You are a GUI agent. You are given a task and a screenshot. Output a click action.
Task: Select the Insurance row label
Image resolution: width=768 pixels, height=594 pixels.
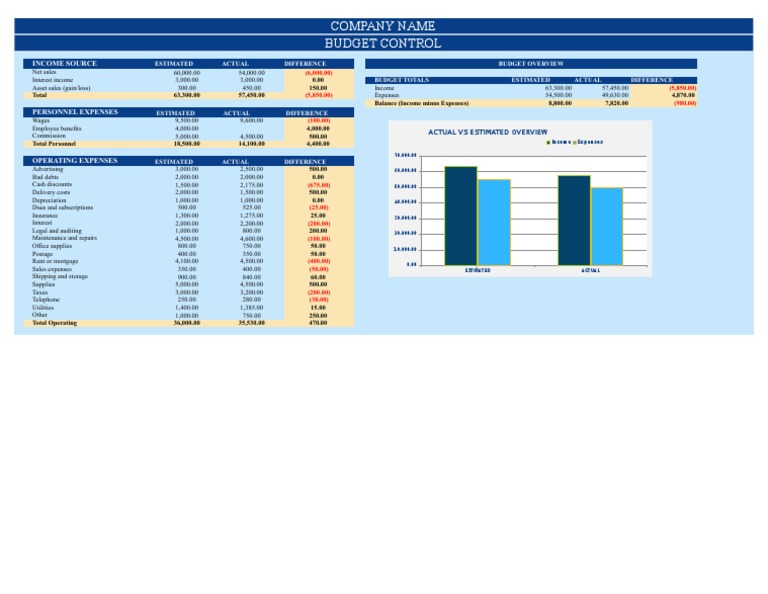pos(45,215)
